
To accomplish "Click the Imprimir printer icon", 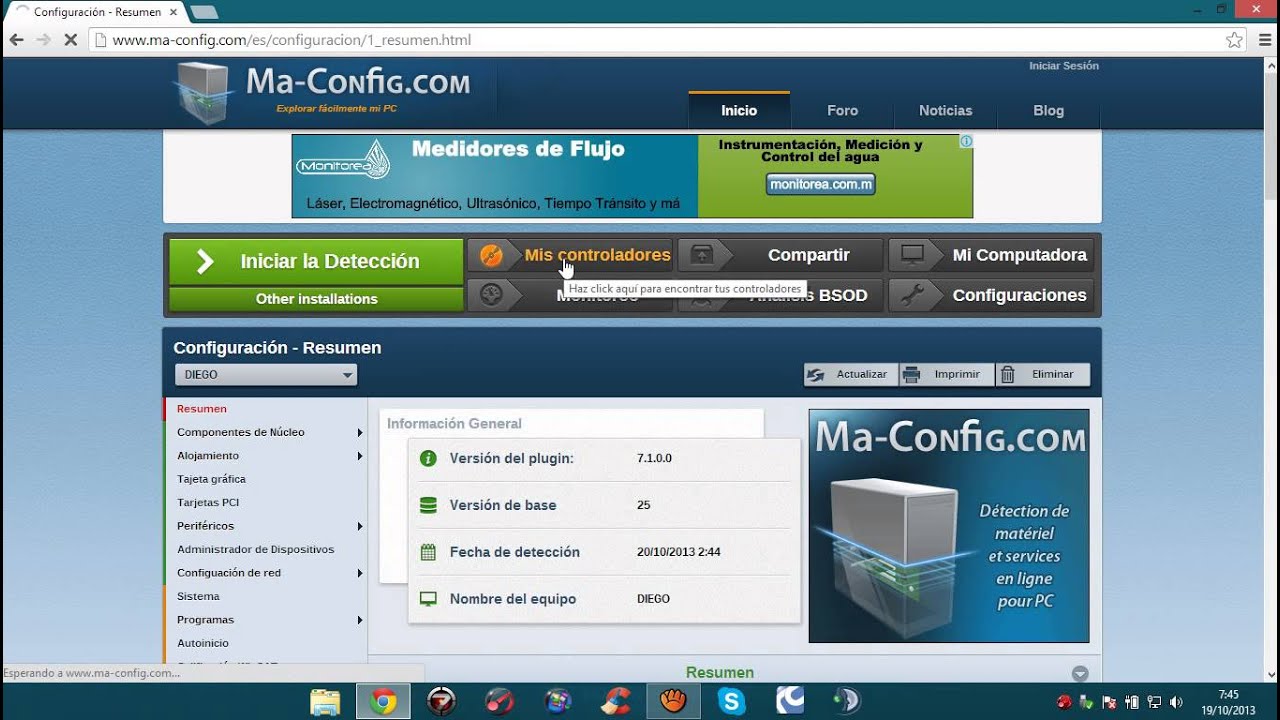I will coord(911,374).
